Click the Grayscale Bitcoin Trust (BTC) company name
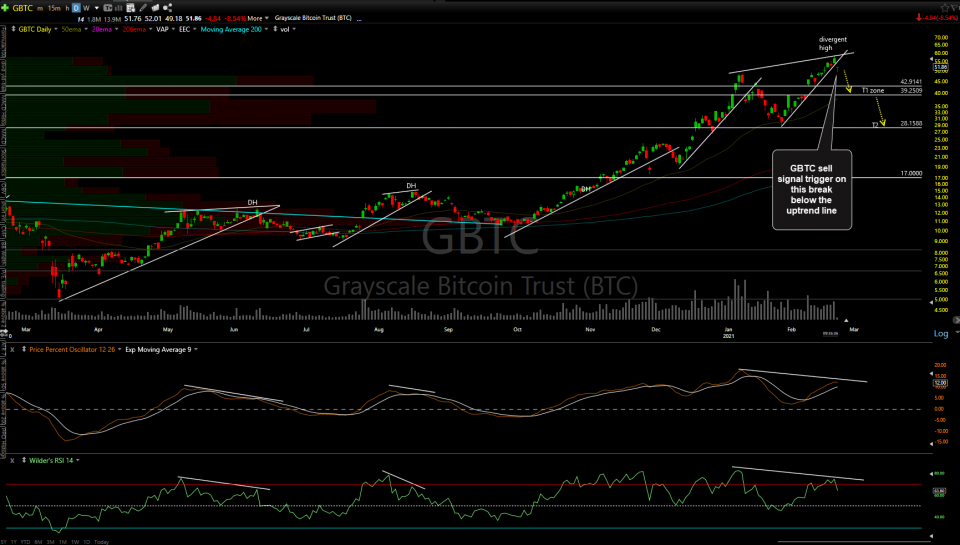 tap(313, 18)
